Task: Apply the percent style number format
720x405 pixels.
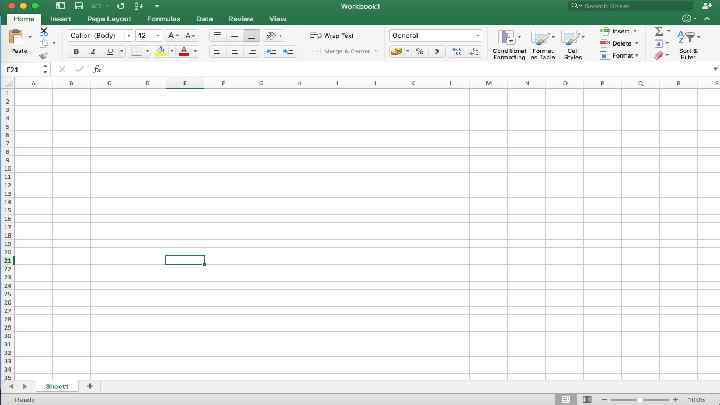Action: [x=420, y=51]
